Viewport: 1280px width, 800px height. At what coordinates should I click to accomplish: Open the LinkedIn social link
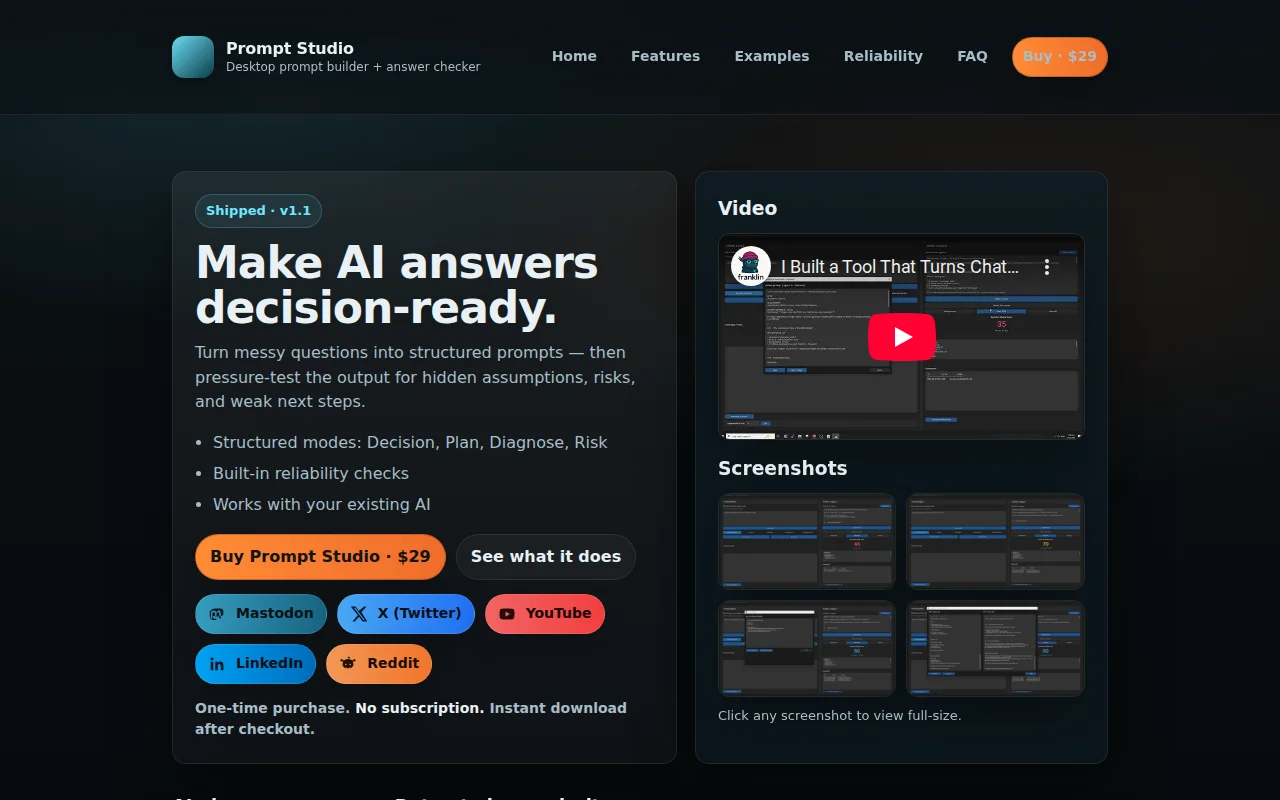coord(256,664)
